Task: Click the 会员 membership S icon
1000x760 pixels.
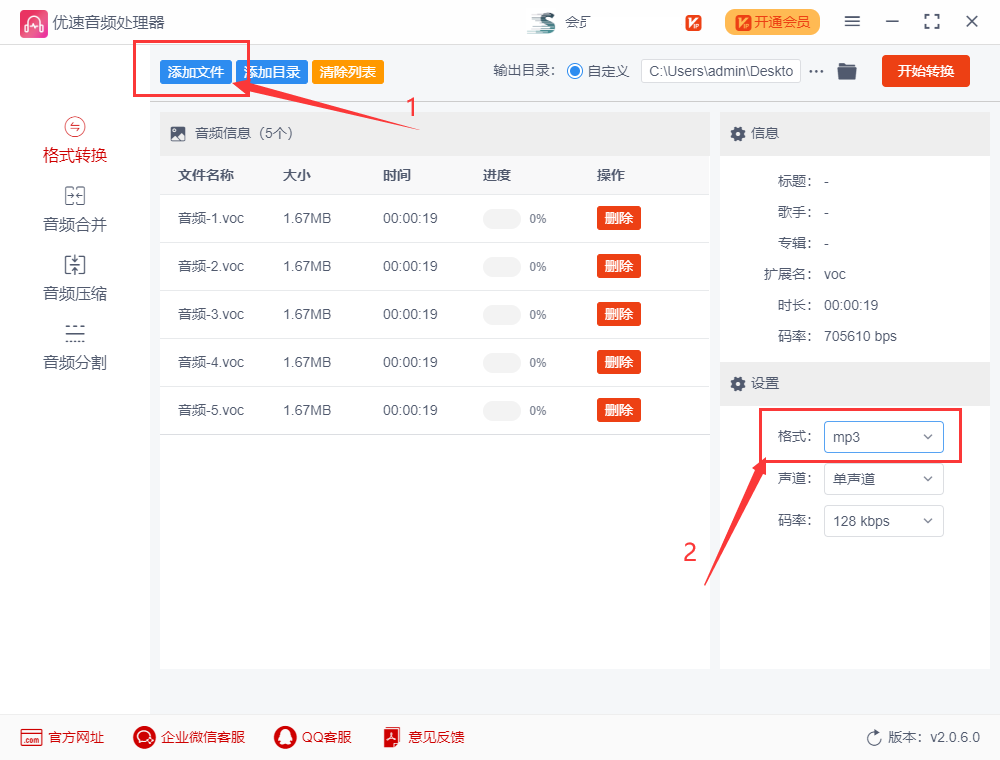Action: pos(539,20)
